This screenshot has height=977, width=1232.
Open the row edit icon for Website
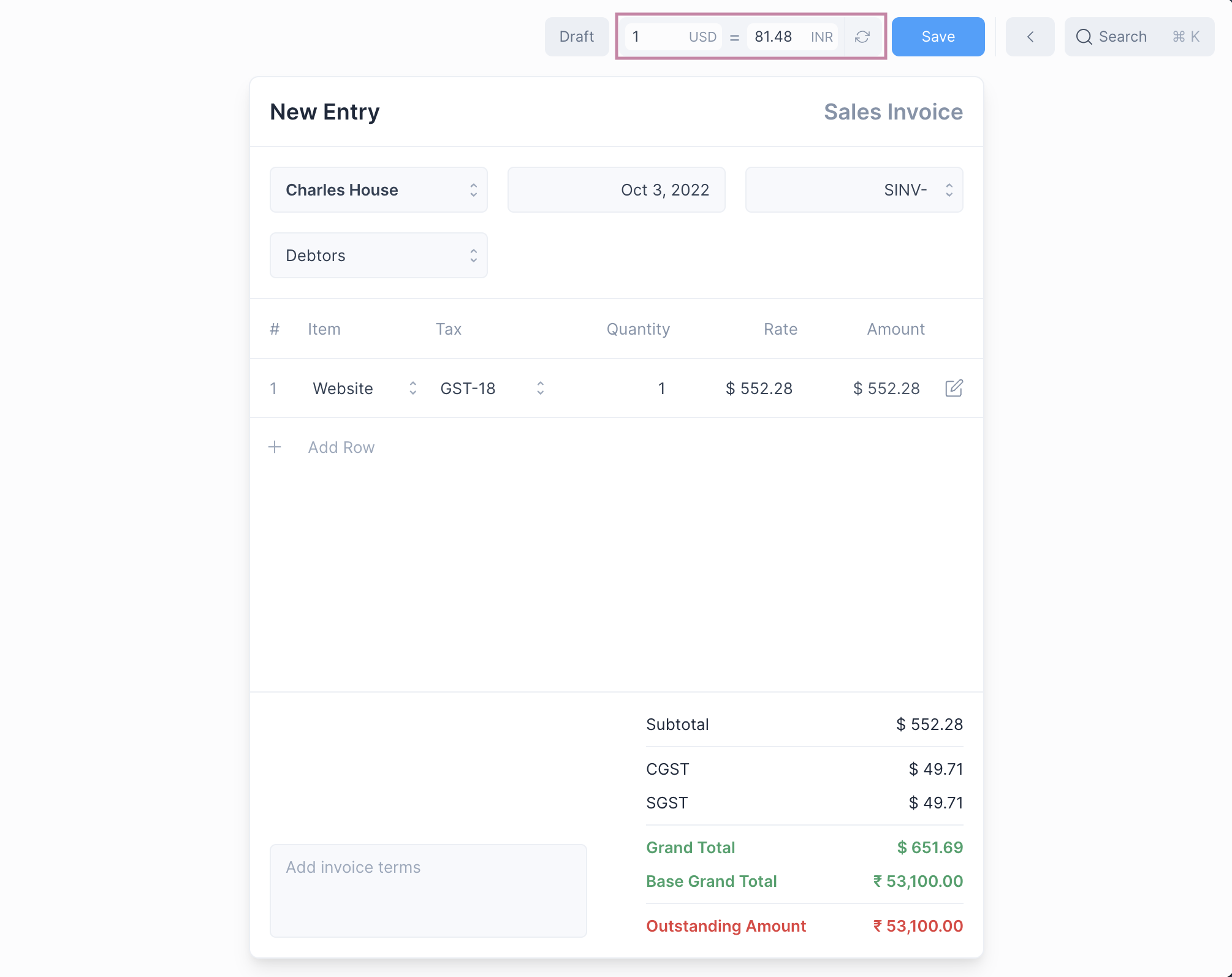(x=954, y=388)
